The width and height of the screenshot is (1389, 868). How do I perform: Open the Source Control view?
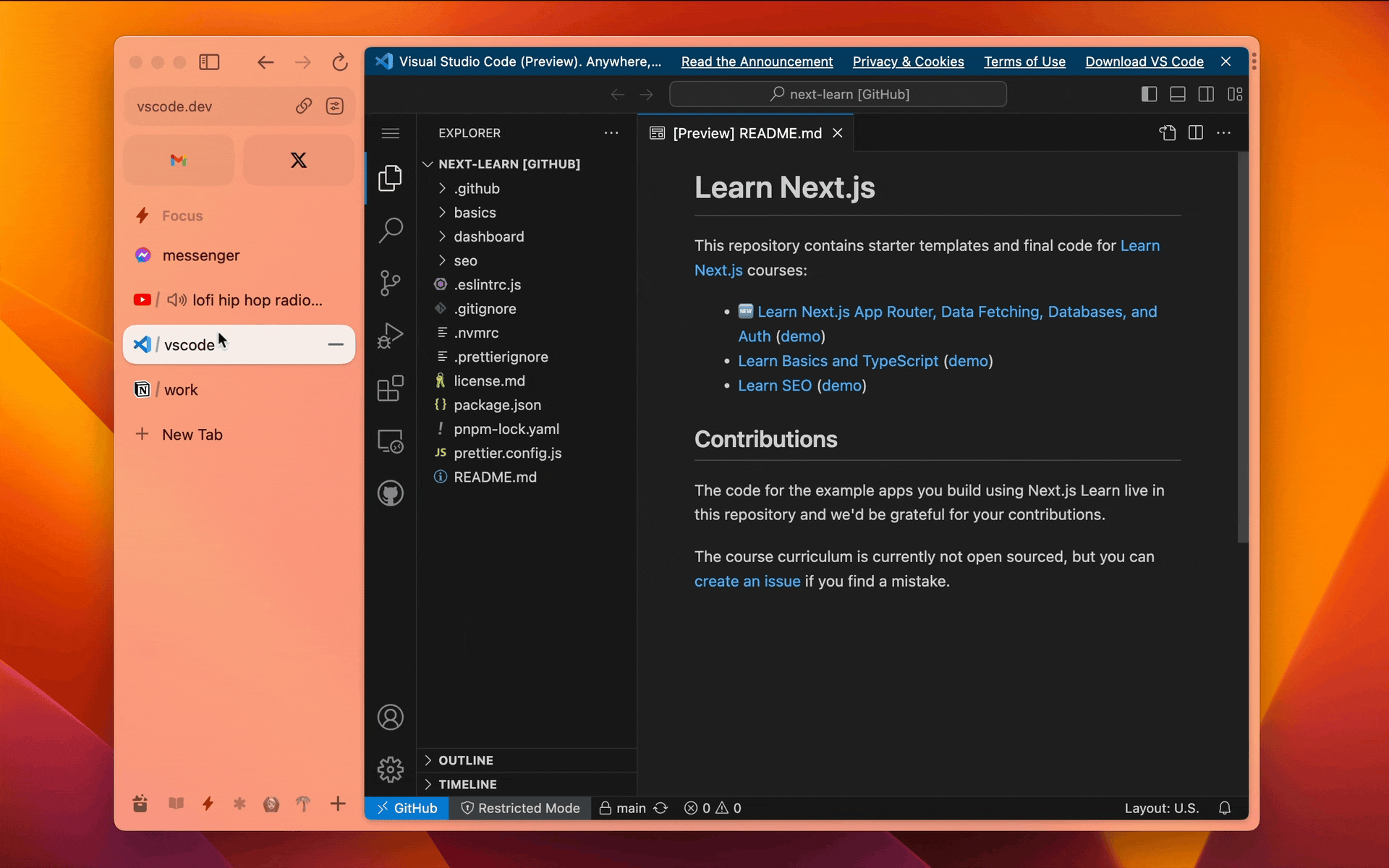[x=390, y=283]
